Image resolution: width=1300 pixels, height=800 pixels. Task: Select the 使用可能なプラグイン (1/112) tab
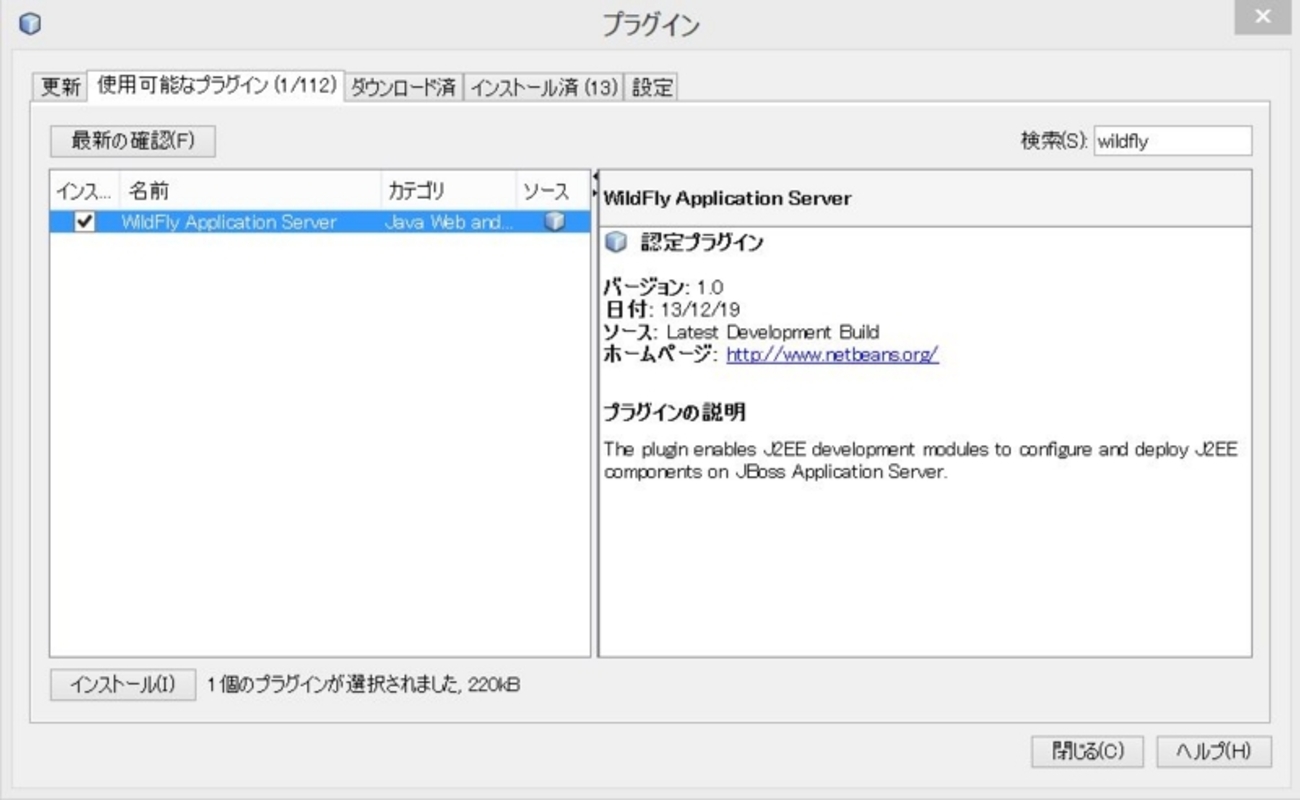216,86
